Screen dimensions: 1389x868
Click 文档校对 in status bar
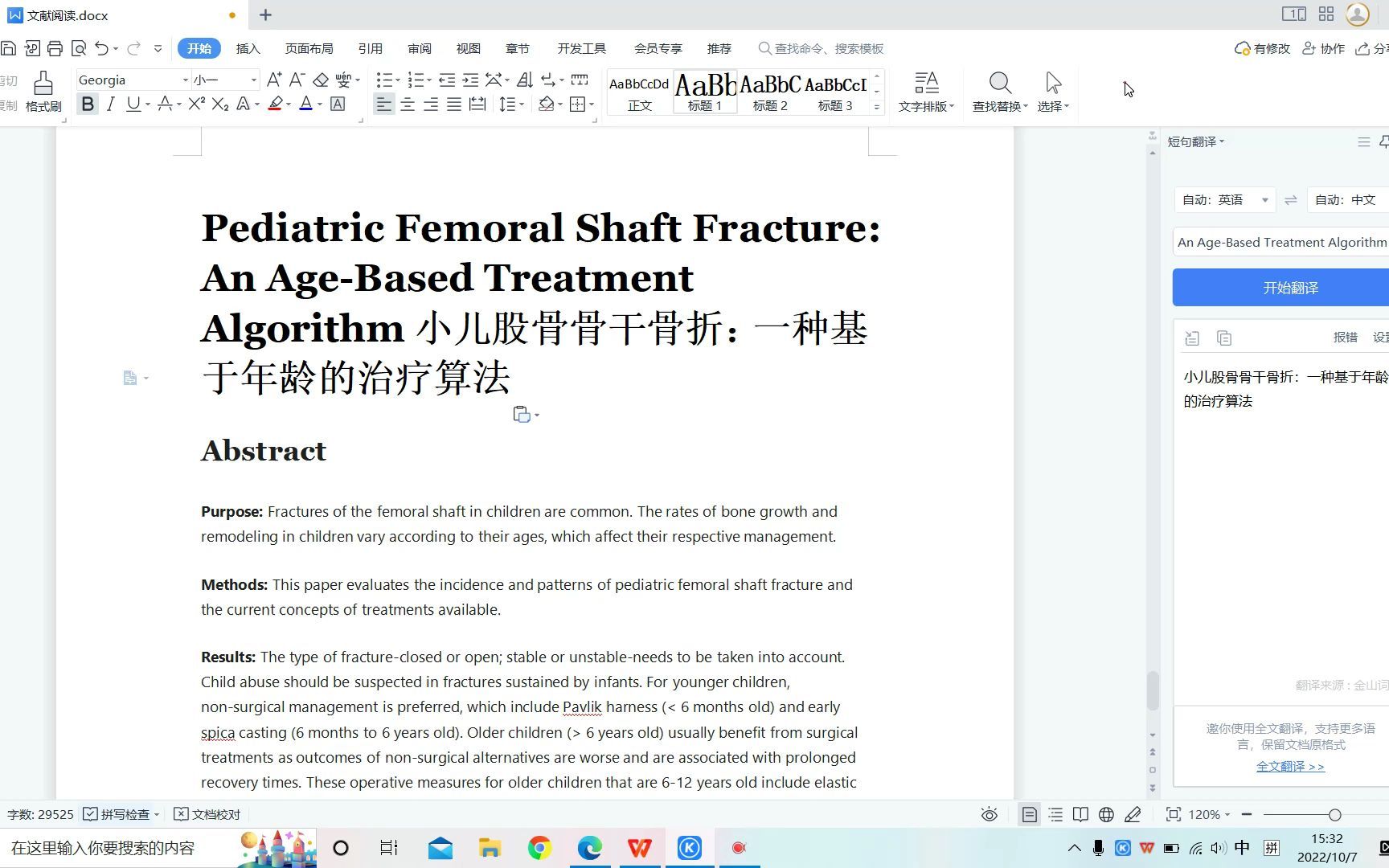pos(207,814)
